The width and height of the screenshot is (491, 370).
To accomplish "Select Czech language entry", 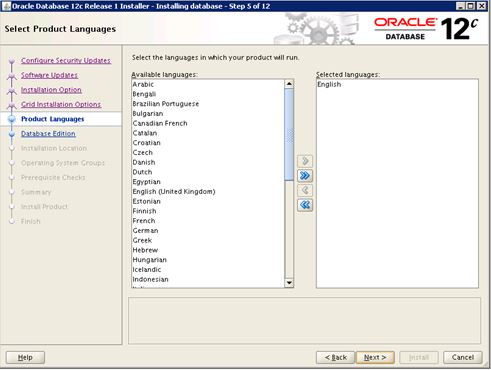I will pyautogui.click(x=208, y=152).
